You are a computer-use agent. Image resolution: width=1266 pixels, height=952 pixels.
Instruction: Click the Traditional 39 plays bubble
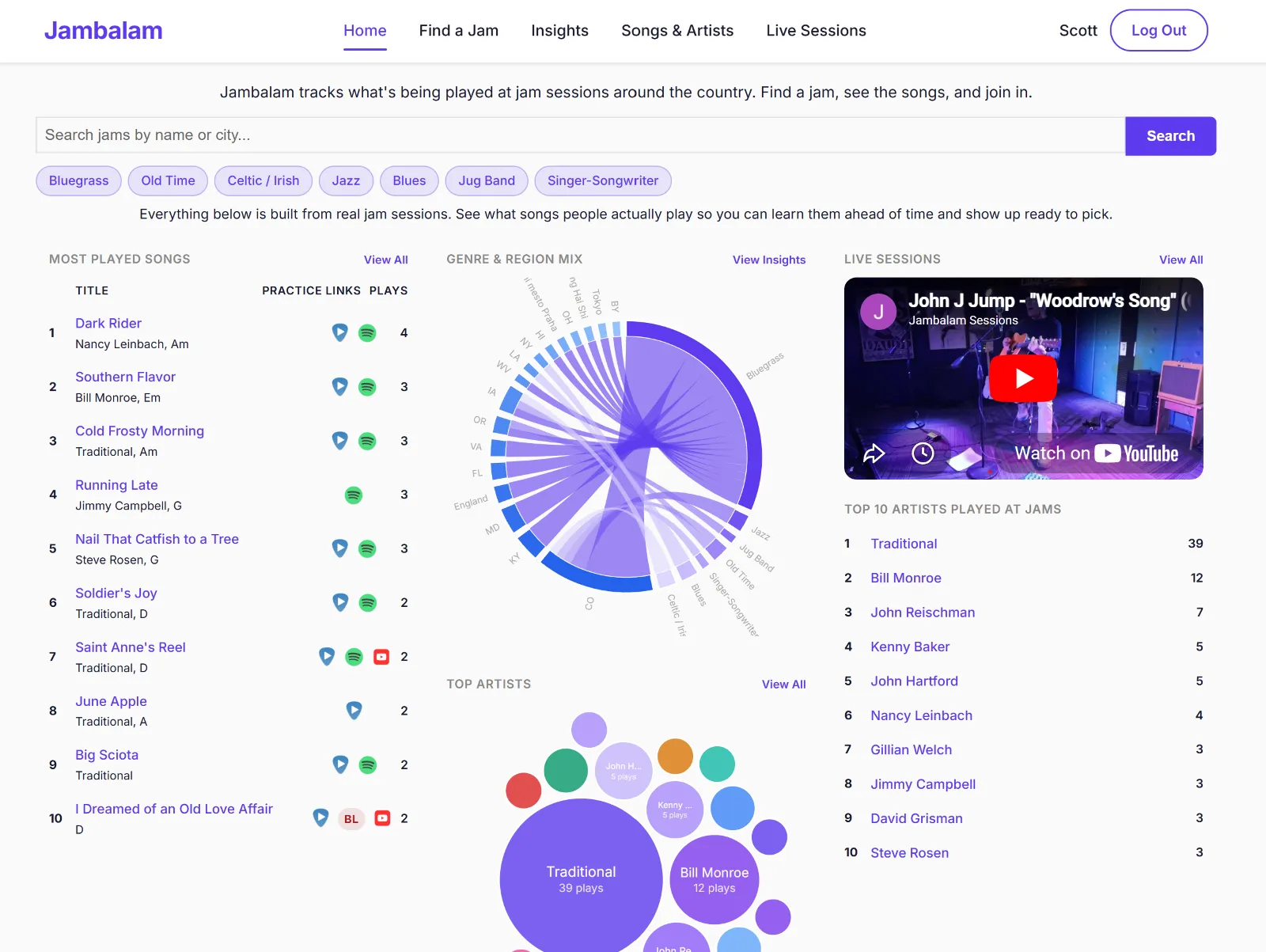pos(581,878)
